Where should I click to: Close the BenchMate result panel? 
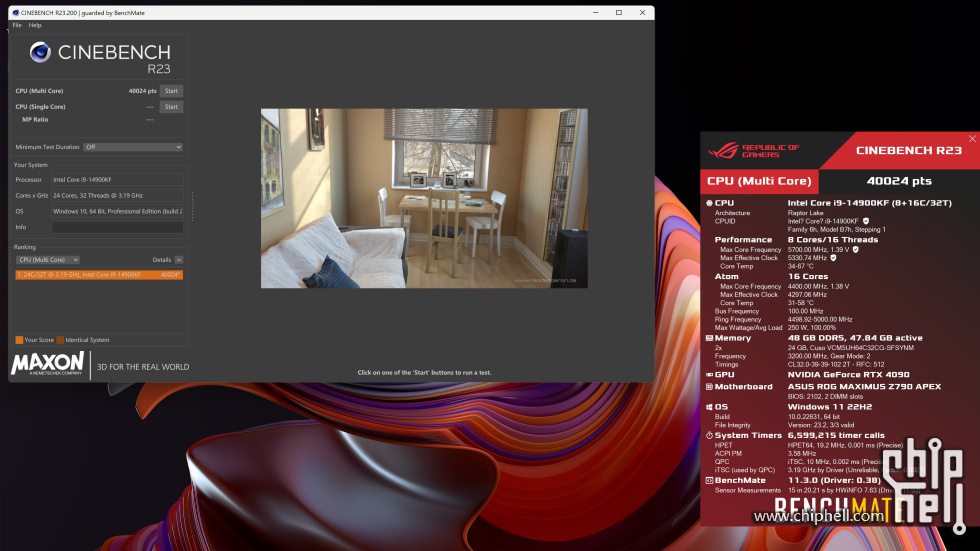click(x=972, y=139)
